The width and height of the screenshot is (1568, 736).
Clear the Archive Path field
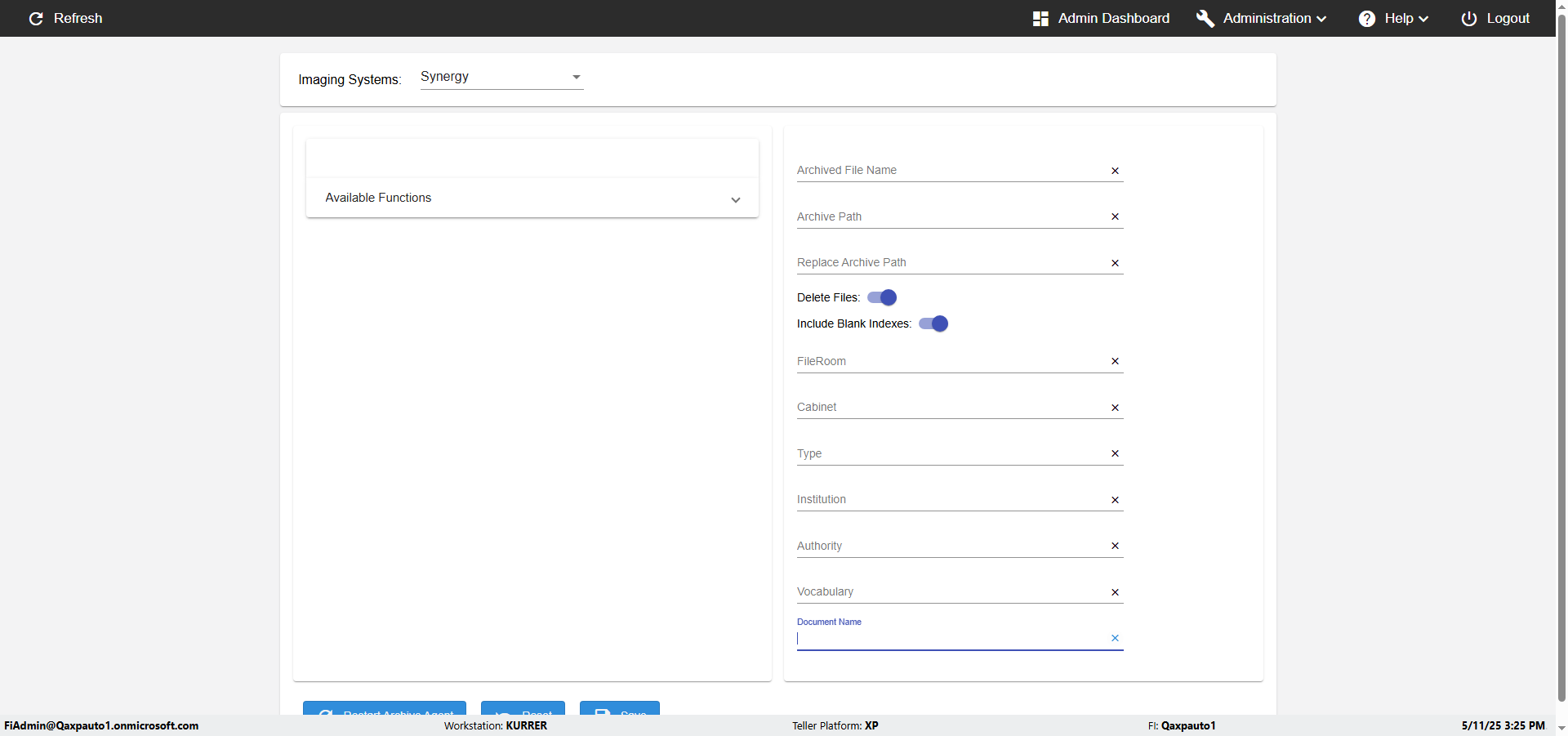1115,216
